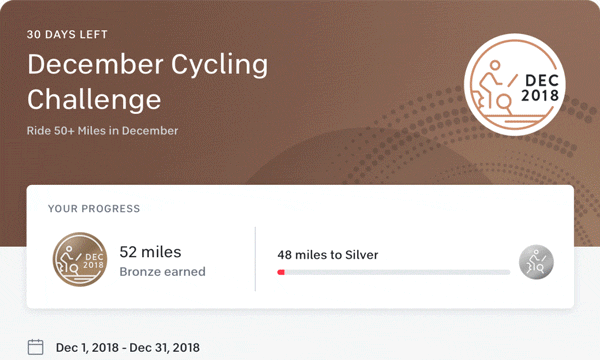600x360 pixels.
Task: Click Ride 50+ Miles in December subtitle
Action: 103,131
